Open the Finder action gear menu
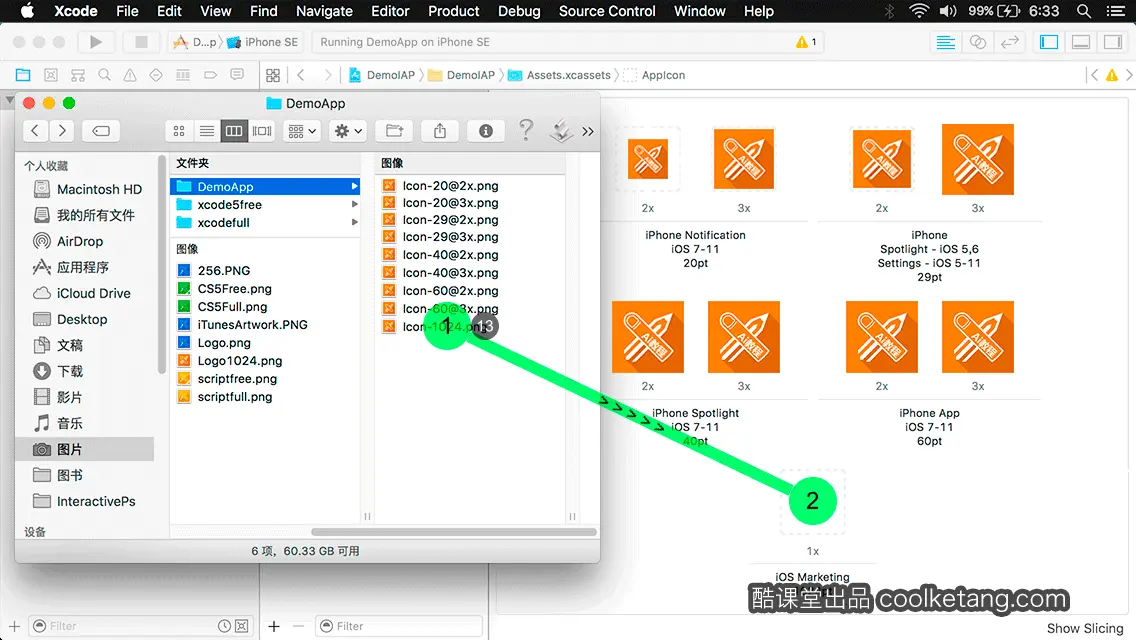 [x=347, y=131]
